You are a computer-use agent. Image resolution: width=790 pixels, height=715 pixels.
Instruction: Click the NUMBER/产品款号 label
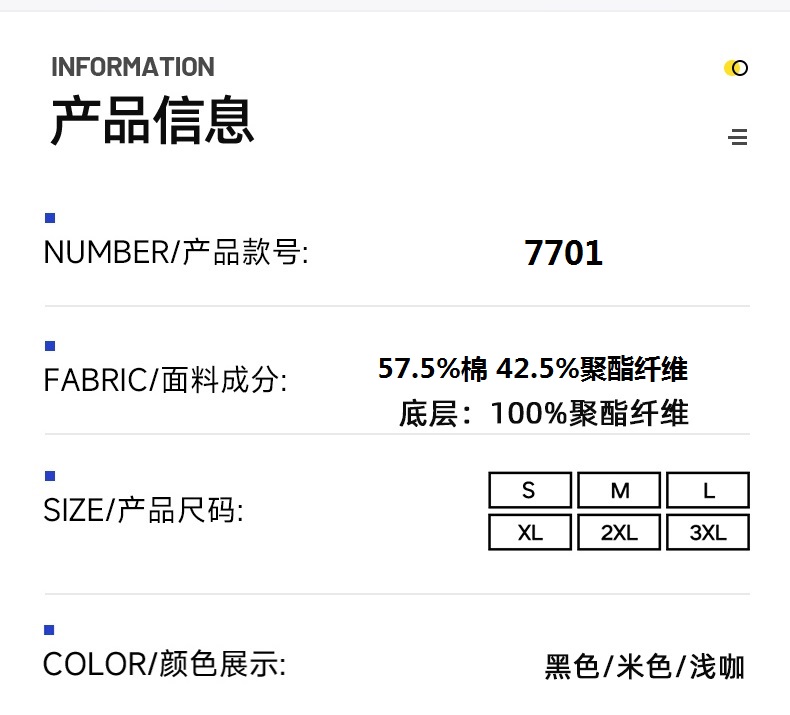(x=176, y=252)
